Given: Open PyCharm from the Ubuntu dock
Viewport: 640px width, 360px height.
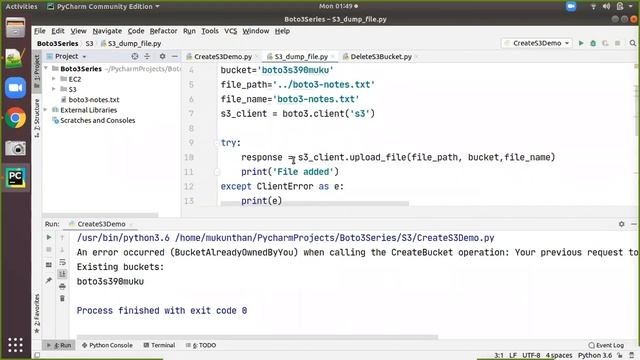Looking at the screenshot, I should tap(16, 178).
